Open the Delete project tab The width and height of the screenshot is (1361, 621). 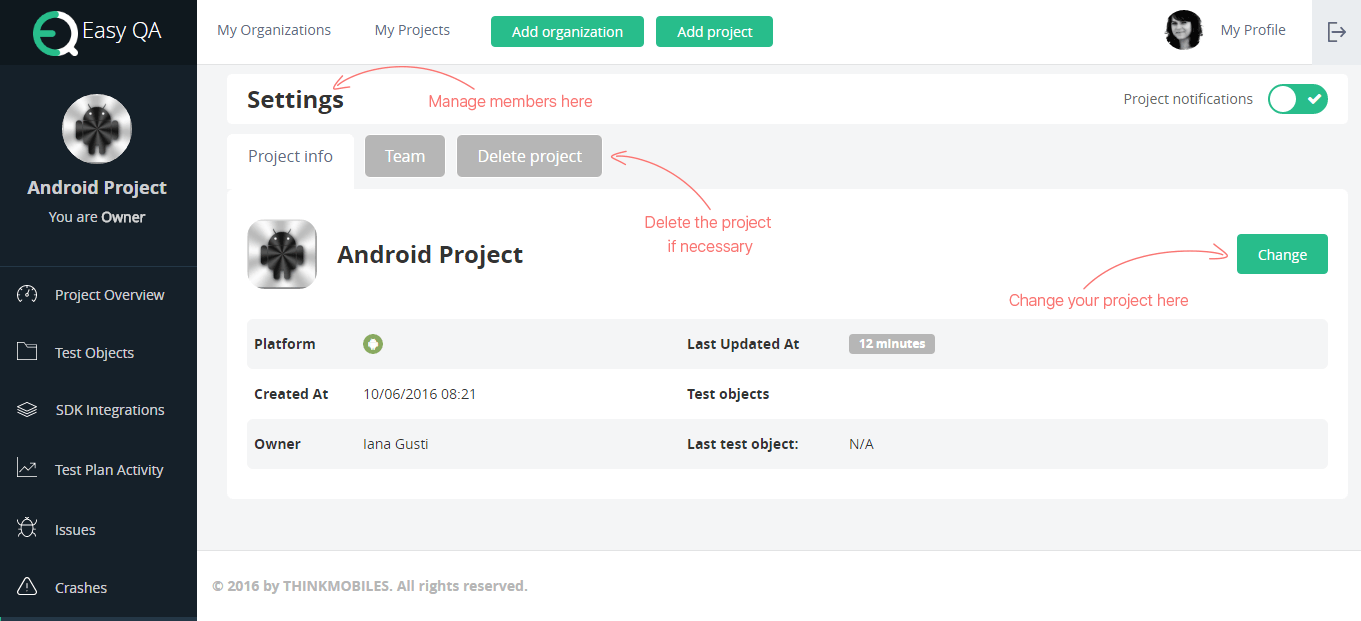pyautogui.click(x=530, y=156)
